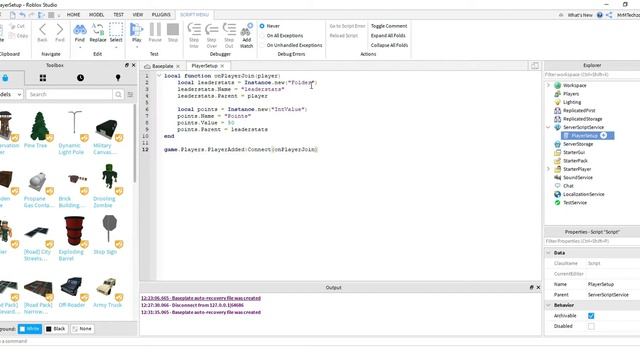
Task: Open the PLUGINS ribbon tab
Action: tap(161, 15)
